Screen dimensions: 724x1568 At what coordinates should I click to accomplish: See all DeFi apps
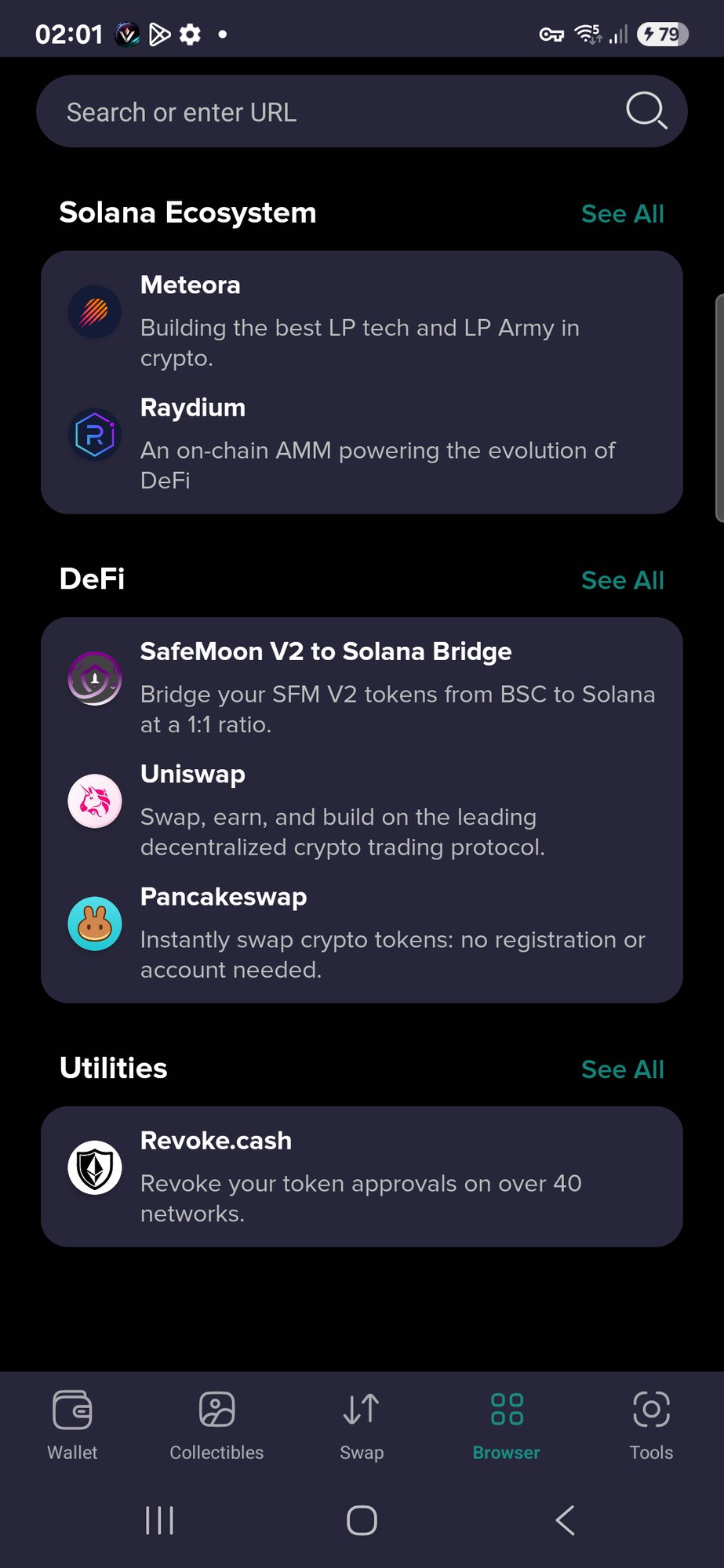tap(623, 580)
